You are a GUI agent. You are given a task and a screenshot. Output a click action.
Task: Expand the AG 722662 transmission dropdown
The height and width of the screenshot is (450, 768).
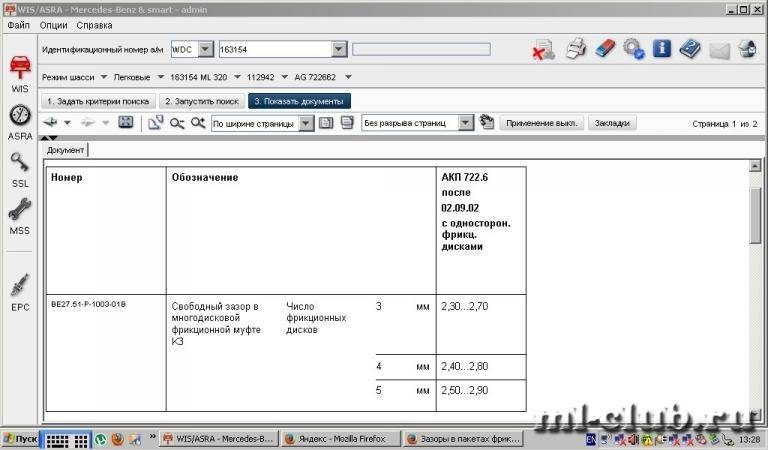(348, 77)
